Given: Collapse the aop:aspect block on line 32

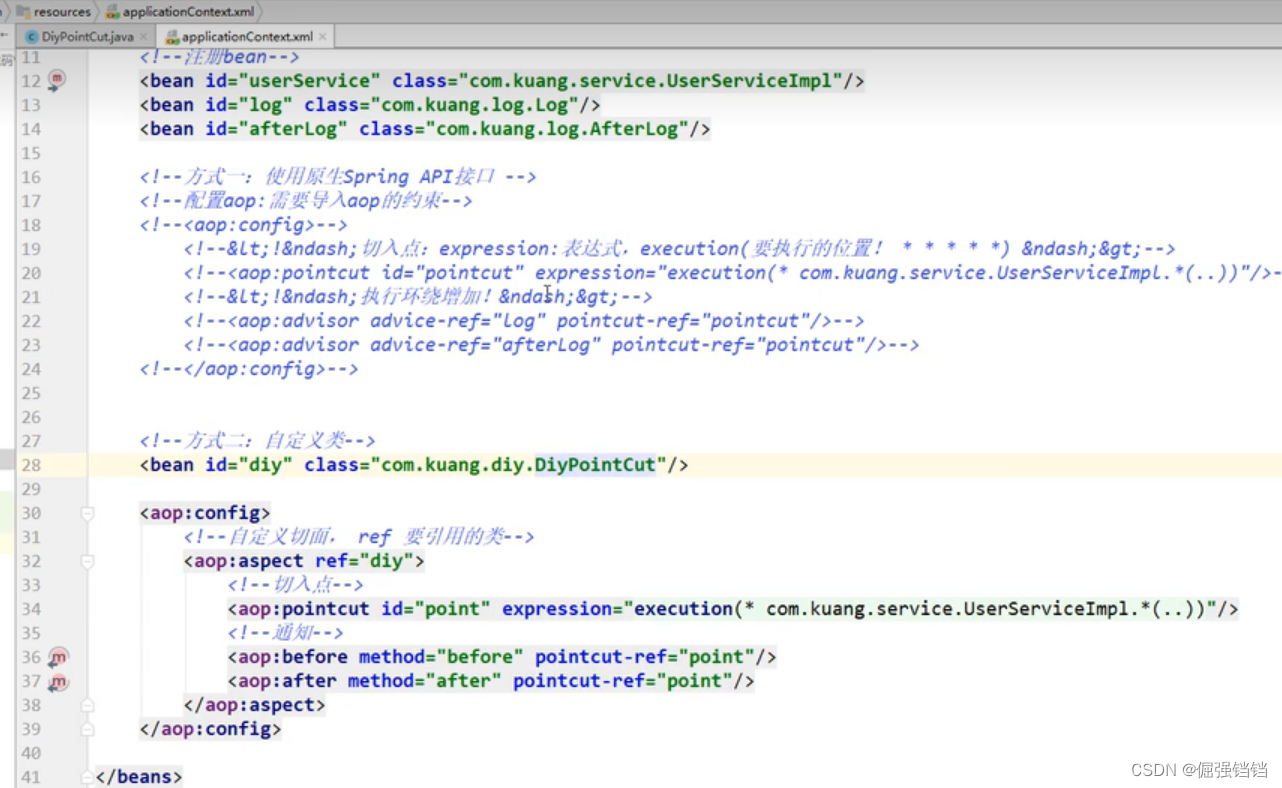Looking at the screenshot, I should (x=87, y=561).
